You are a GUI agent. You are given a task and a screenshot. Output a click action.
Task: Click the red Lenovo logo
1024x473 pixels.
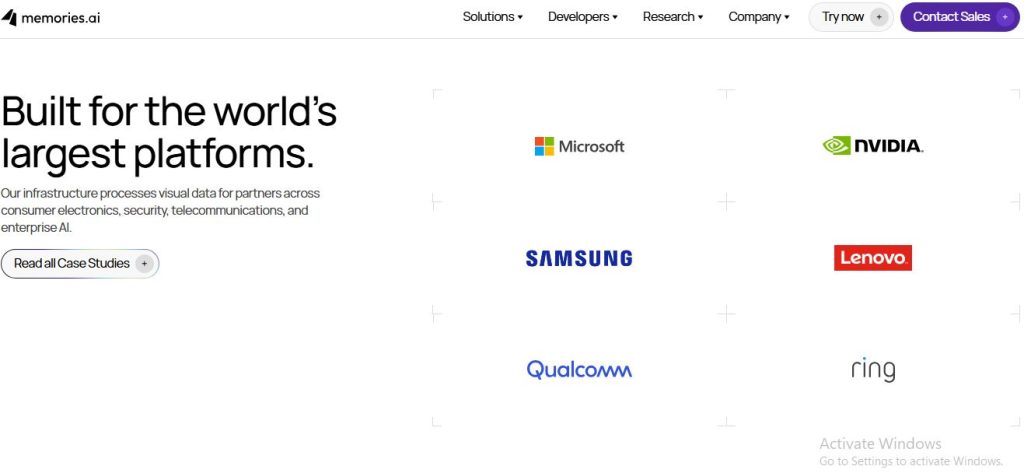pyautogui.click(x=872, y=258)
